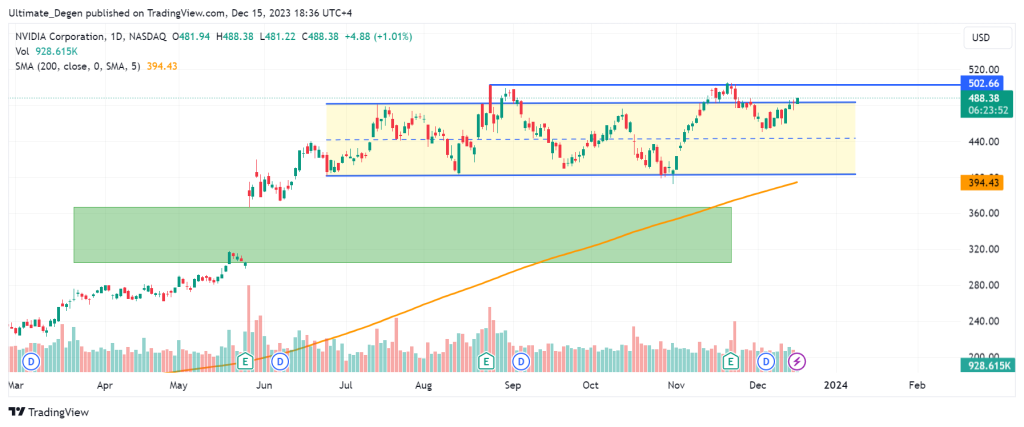Viewport: 1024px width, 427px height.
Task: Click the Mar label on time axis
Action: pos(14,385)
